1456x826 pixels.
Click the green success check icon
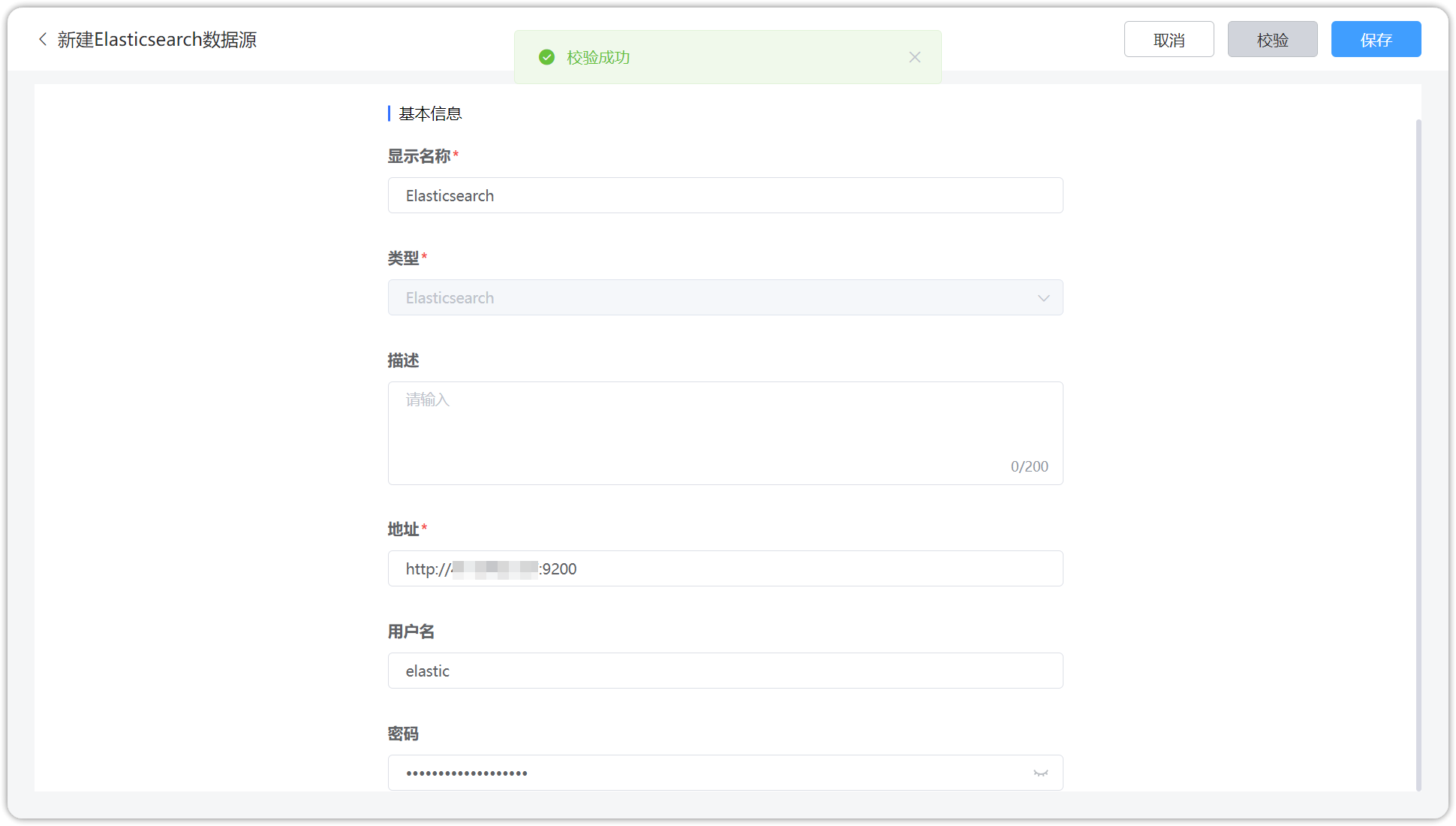547,57
